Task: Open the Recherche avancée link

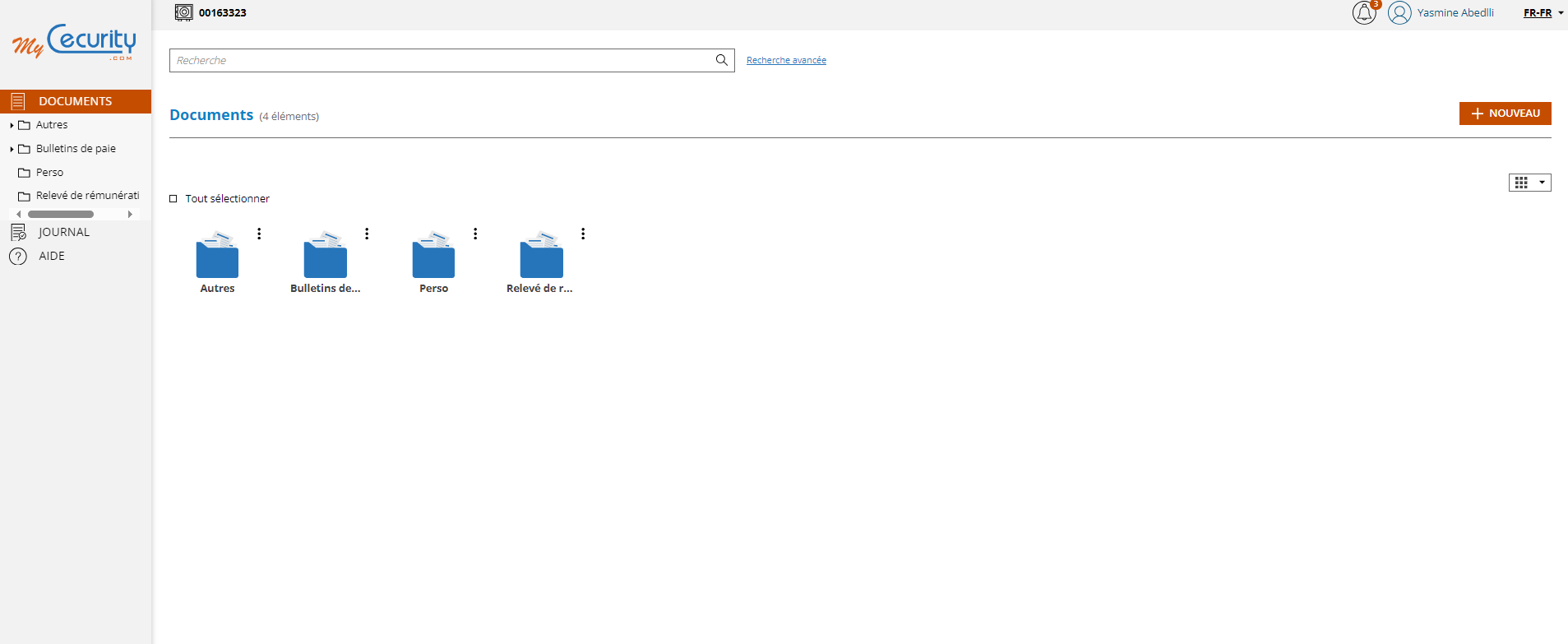Action: click(x=786, y=60)
